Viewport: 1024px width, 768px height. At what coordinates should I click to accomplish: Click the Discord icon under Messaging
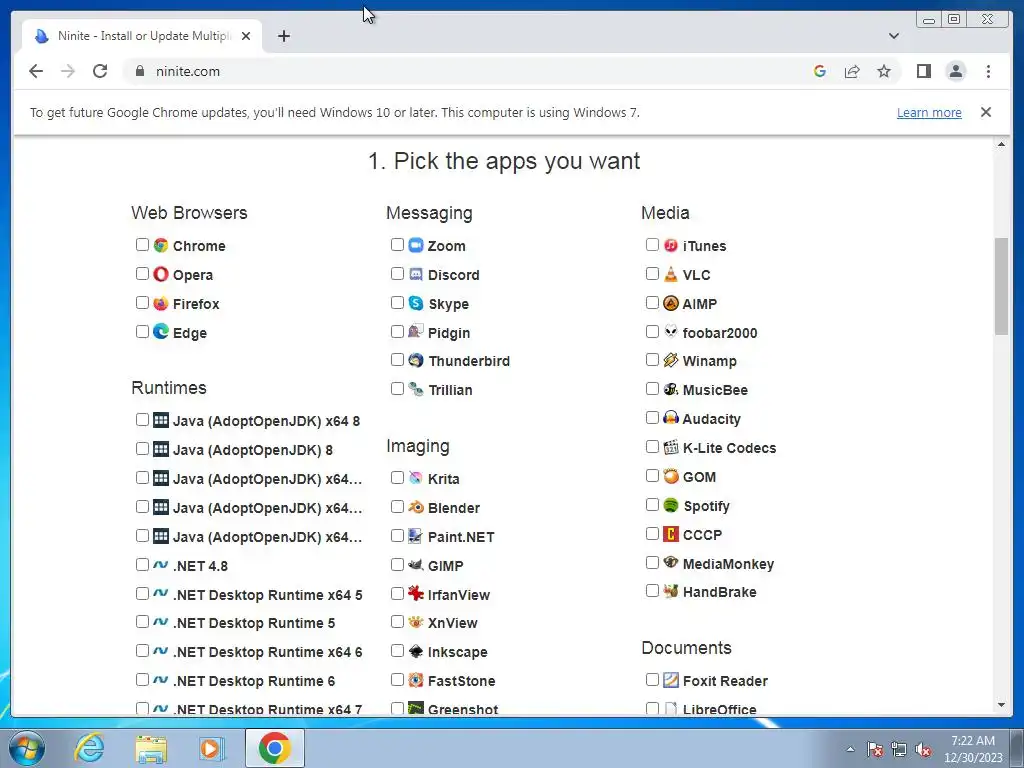point(416,274)
